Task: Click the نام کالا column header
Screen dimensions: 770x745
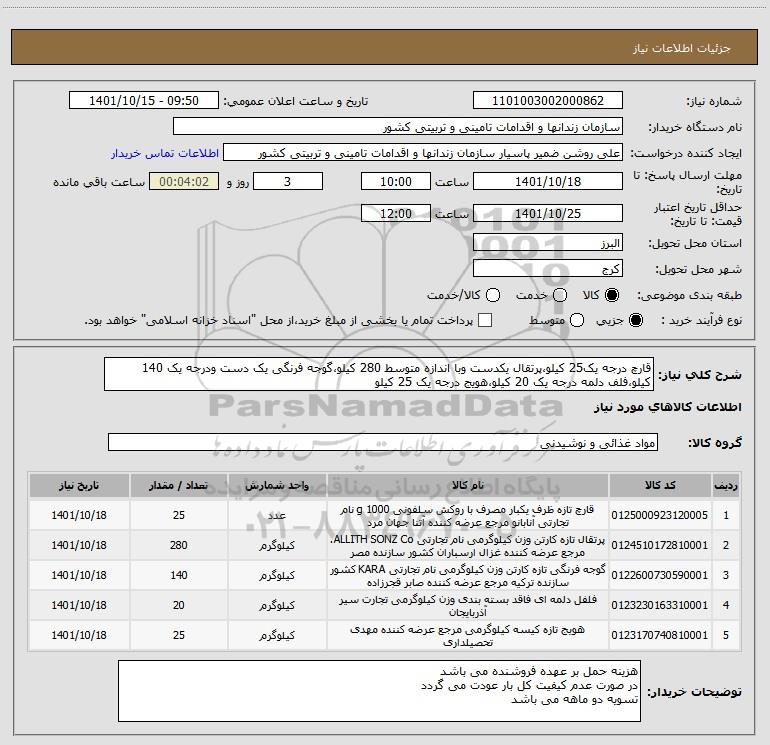Action: [x=468, y=485]
